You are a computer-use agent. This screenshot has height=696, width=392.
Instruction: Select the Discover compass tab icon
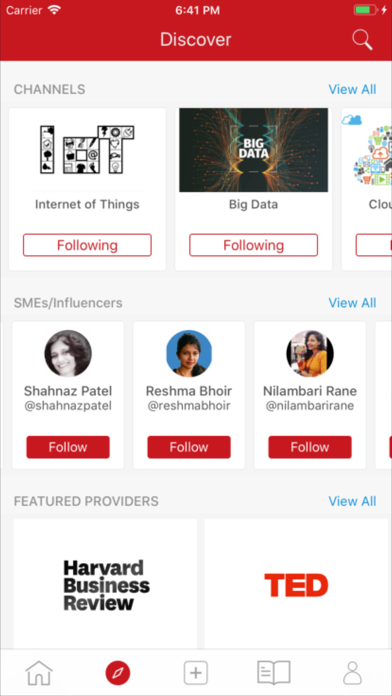click(118, 673)
